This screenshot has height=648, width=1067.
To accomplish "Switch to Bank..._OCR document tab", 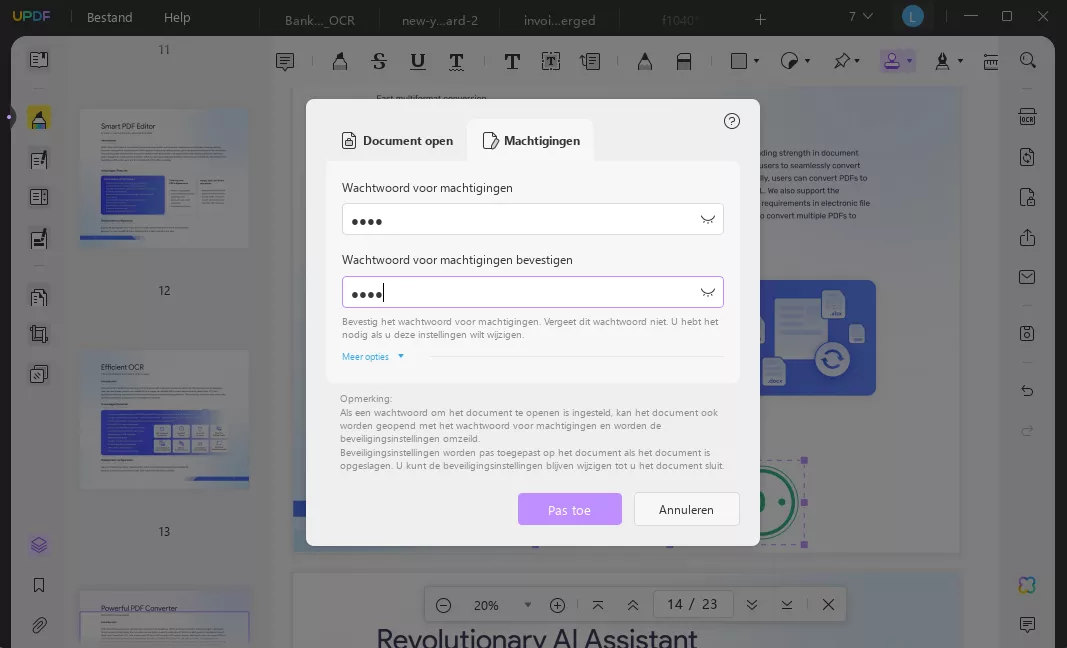I will click(320, 20).
